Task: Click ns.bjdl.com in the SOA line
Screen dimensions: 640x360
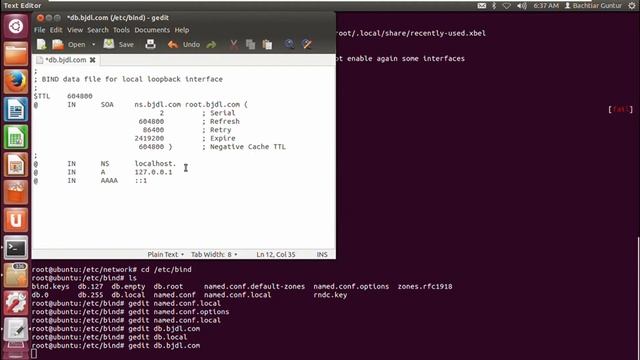Action: tap(158, 104)
